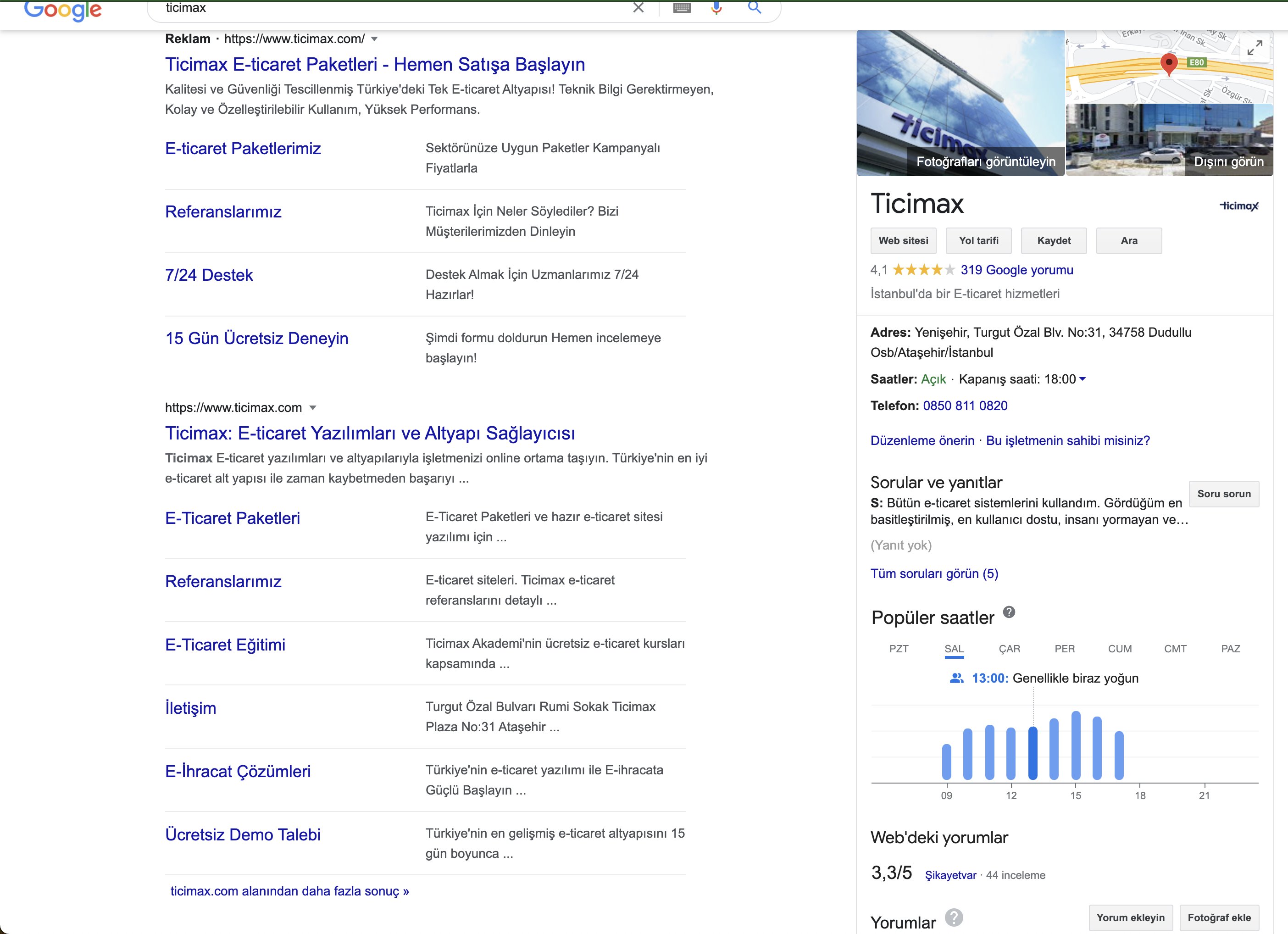
Task: Switch popular times to ÇAR tab
Action: coord(1009,649)
